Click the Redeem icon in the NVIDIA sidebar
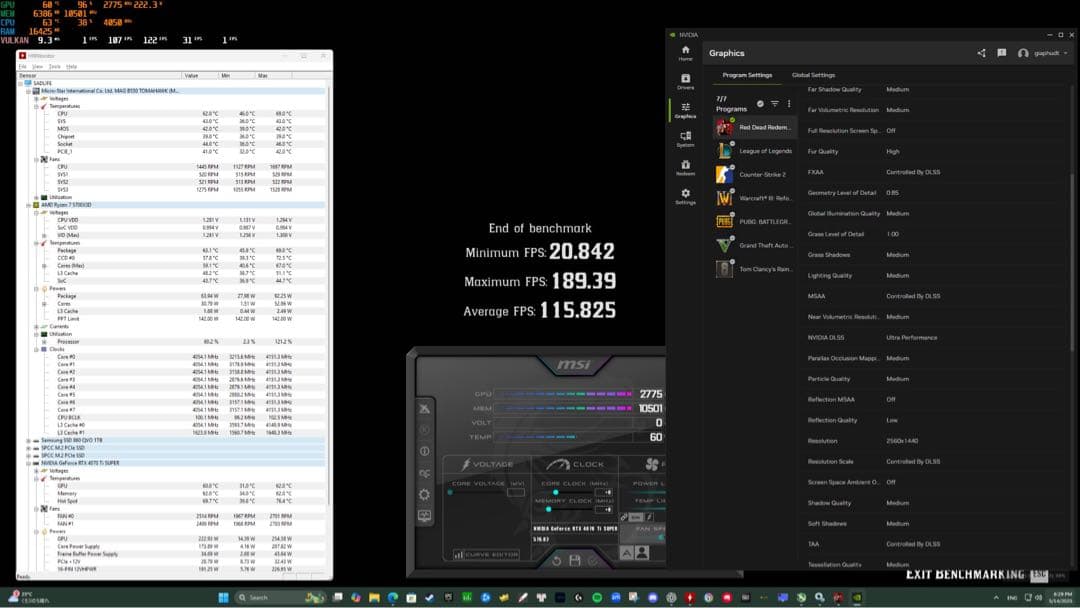 click(686, 167)
